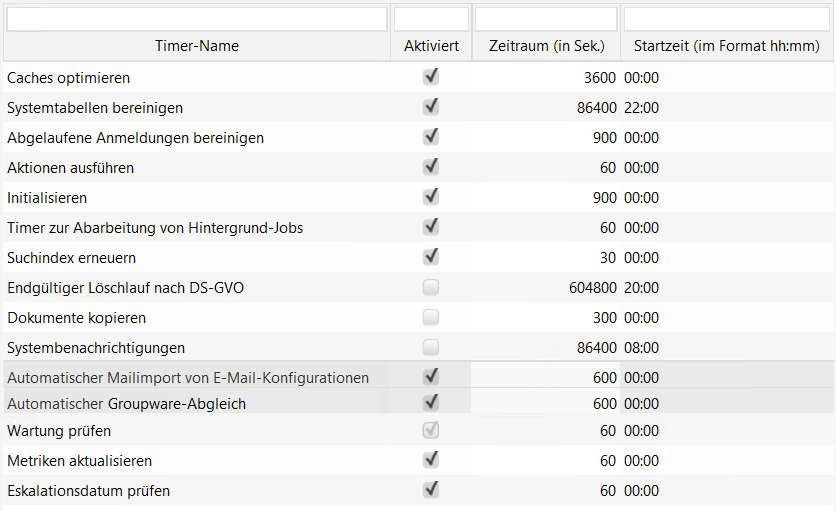The width and height of the screenshot is (836, 512).
Task: Disable the Suchindex erneuern checkbox
Action: (x=431, y=257)
